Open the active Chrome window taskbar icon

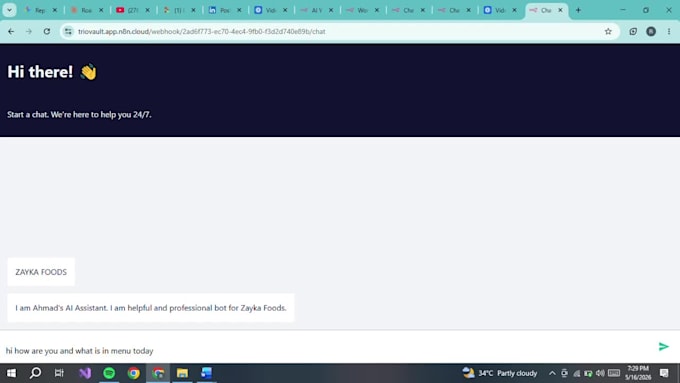click(158, 373)
